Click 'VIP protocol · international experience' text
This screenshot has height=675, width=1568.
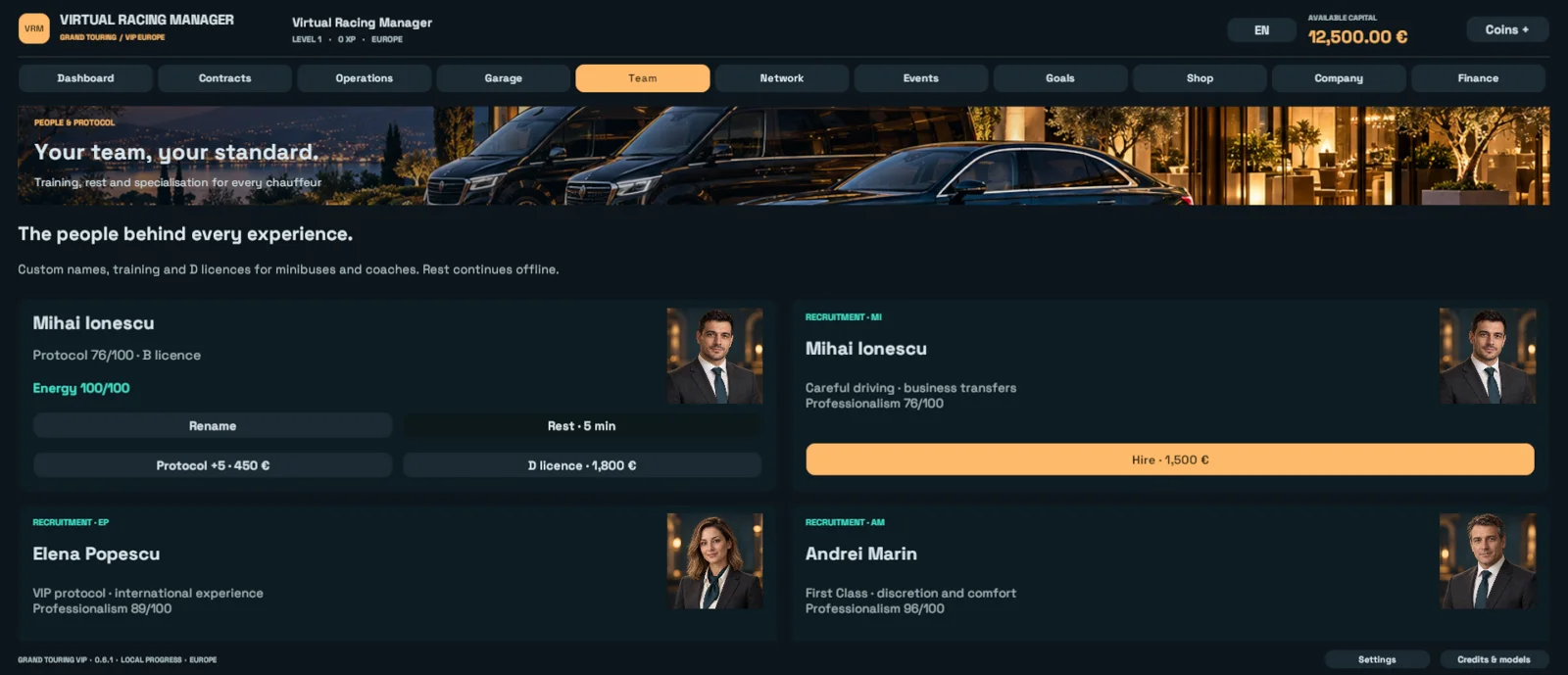148,594
